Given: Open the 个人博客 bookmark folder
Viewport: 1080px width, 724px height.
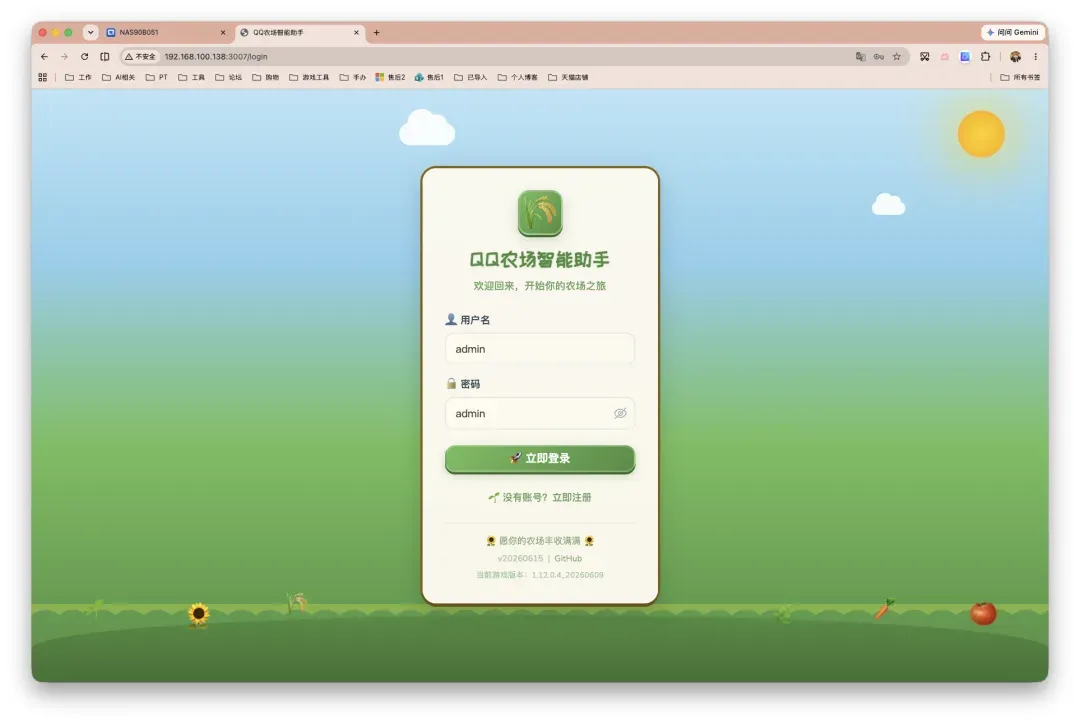Looking at the screenshot, I should click(x=517, y=77).
